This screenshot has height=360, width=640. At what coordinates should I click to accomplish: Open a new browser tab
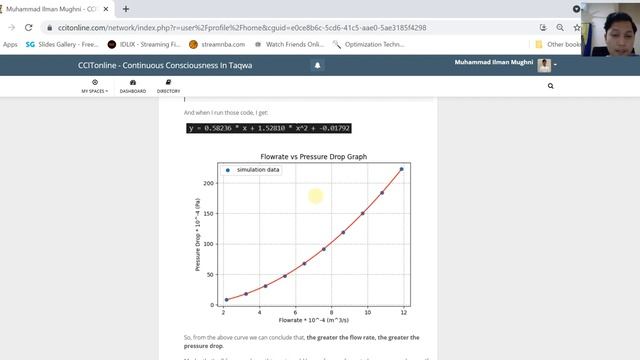click(126, 9)
